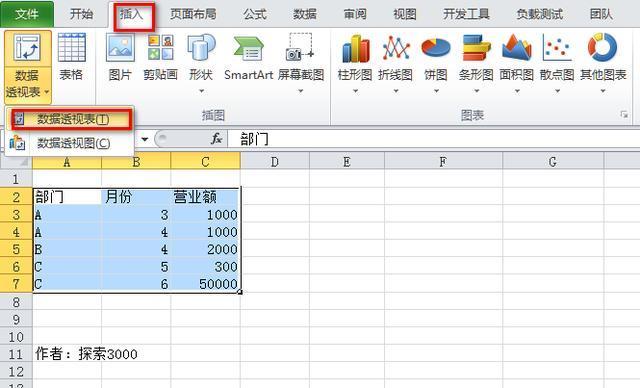Expand the 形状 shapes dropdown

coord(201,91)
